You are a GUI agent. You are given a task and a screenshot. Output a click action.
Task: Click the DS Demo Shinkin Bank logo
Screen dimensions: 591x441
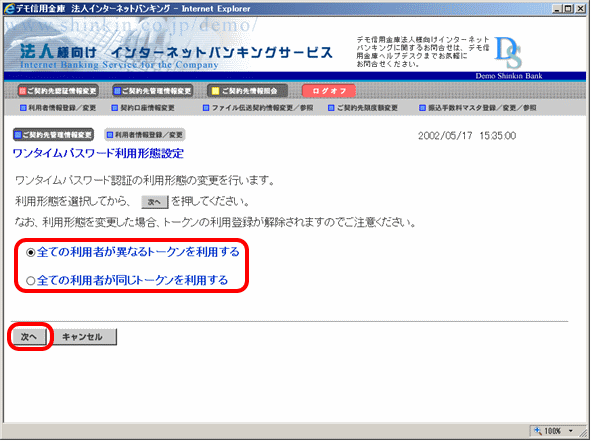[508, 52]
